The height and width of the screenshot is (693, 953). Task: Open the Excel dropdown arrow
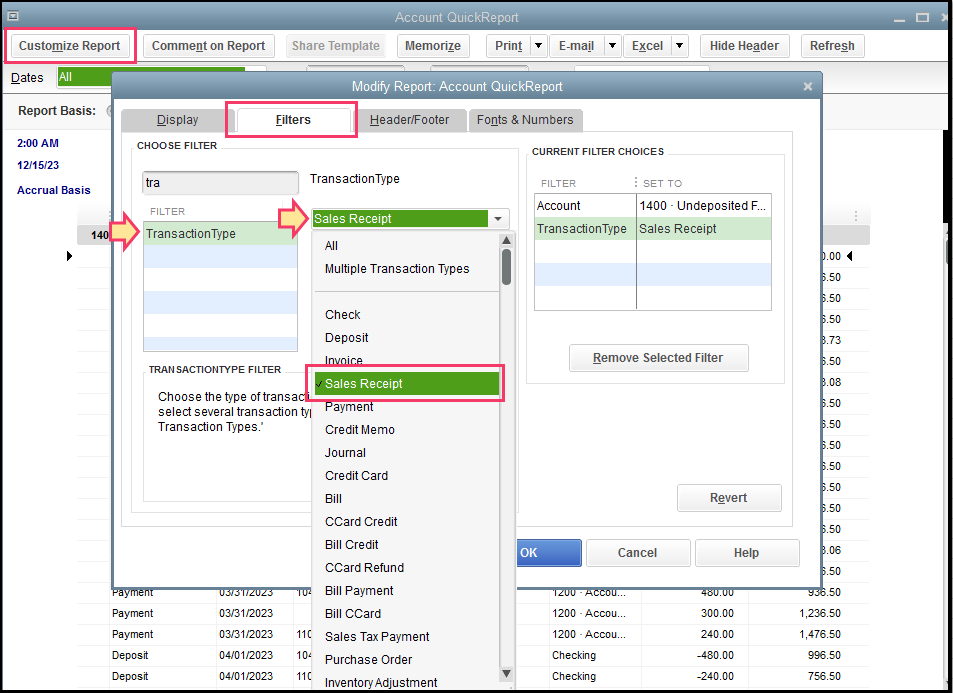pyautogui.click(x=679, y=46)
